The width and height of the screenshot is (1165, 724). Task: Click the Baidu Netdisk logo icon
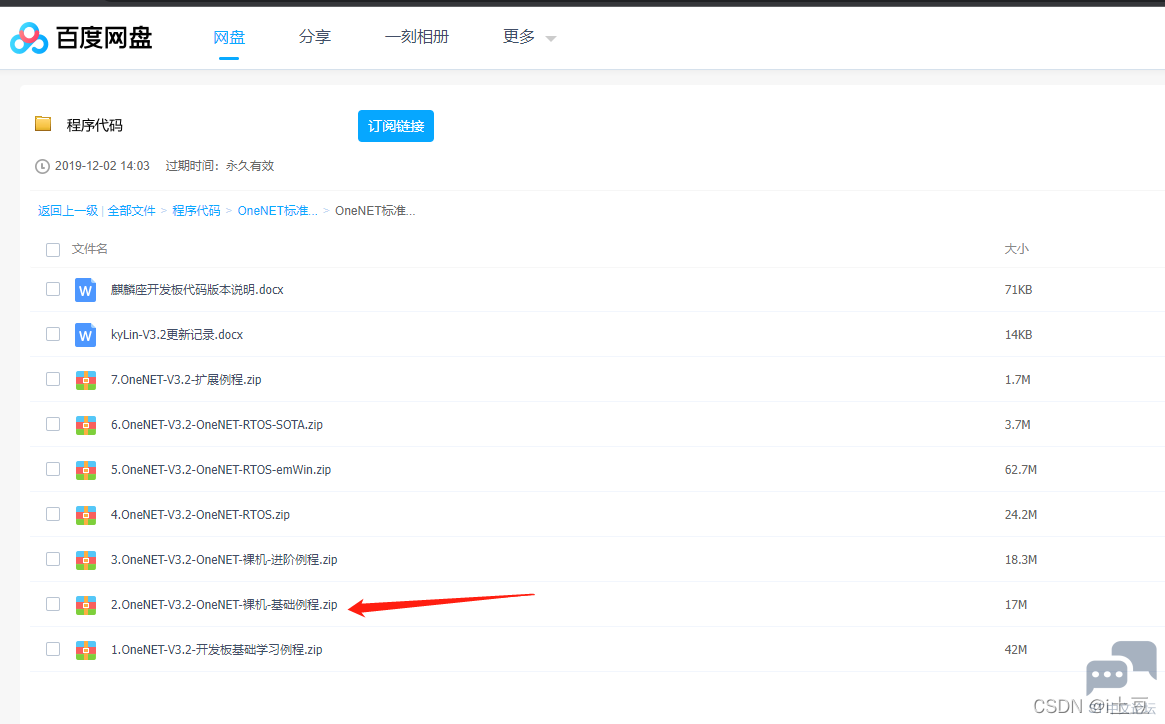(x=29, y=38)
